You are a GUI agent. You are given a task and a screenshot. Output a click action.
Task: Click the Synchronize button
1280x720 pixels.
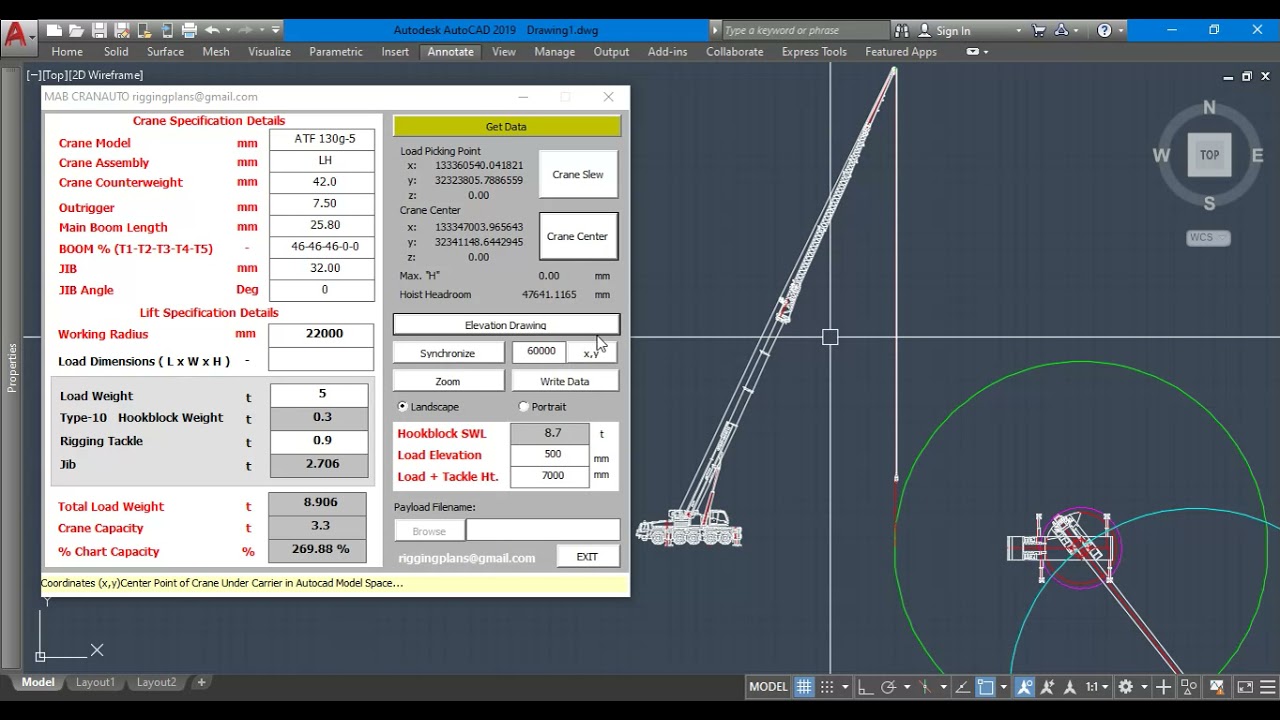click(448, 353)
